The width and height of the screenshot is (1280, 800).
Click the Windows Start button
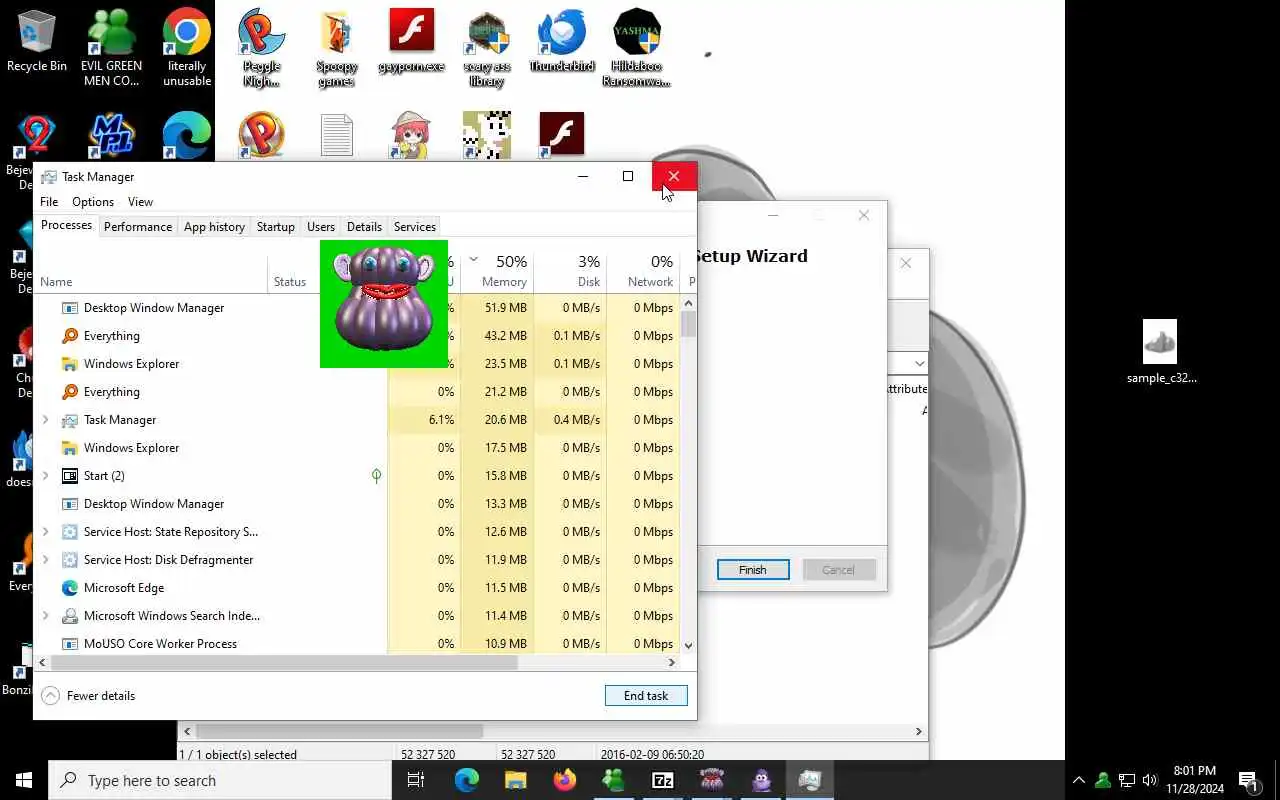[24, 780]
